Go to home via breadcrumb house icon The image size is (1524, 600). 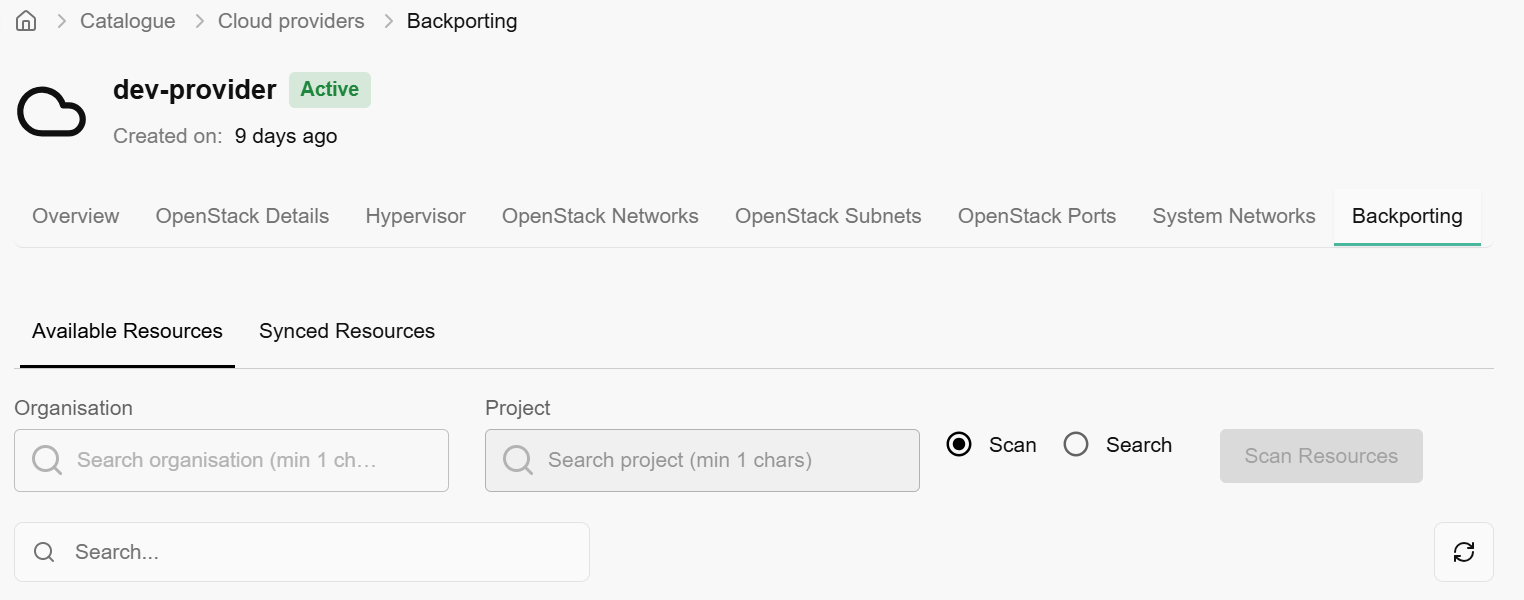pyautogui.click(x=26, y=21)
